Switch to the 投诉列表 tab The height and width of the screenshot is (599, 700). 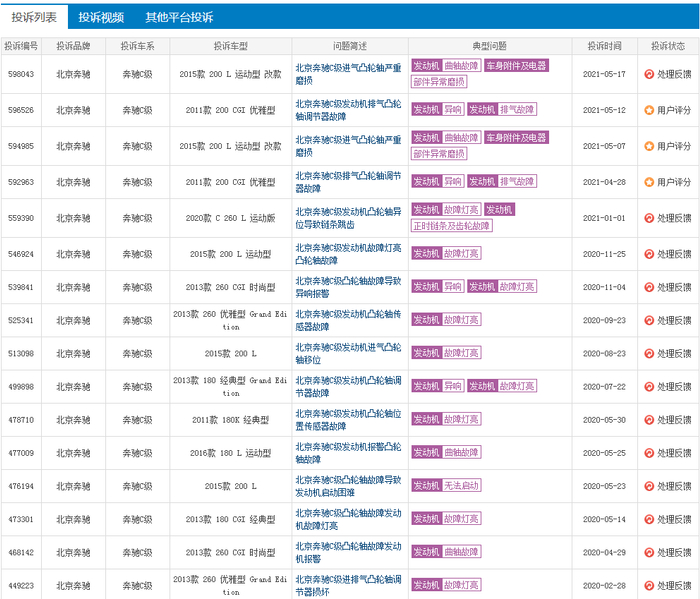[x=34, y=17]
